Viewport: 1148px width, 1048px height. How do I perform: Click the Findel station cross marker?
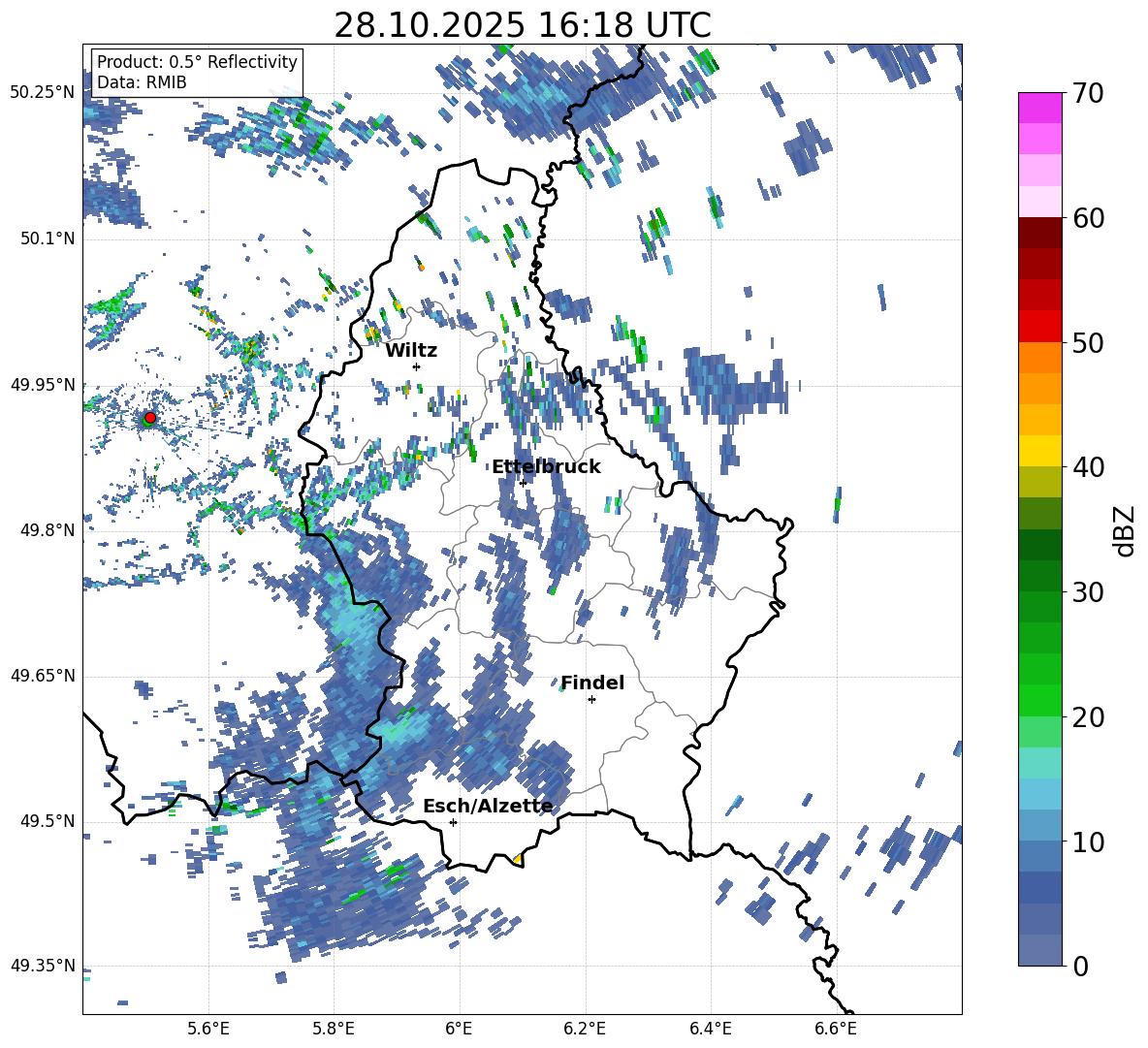point(591,700)
